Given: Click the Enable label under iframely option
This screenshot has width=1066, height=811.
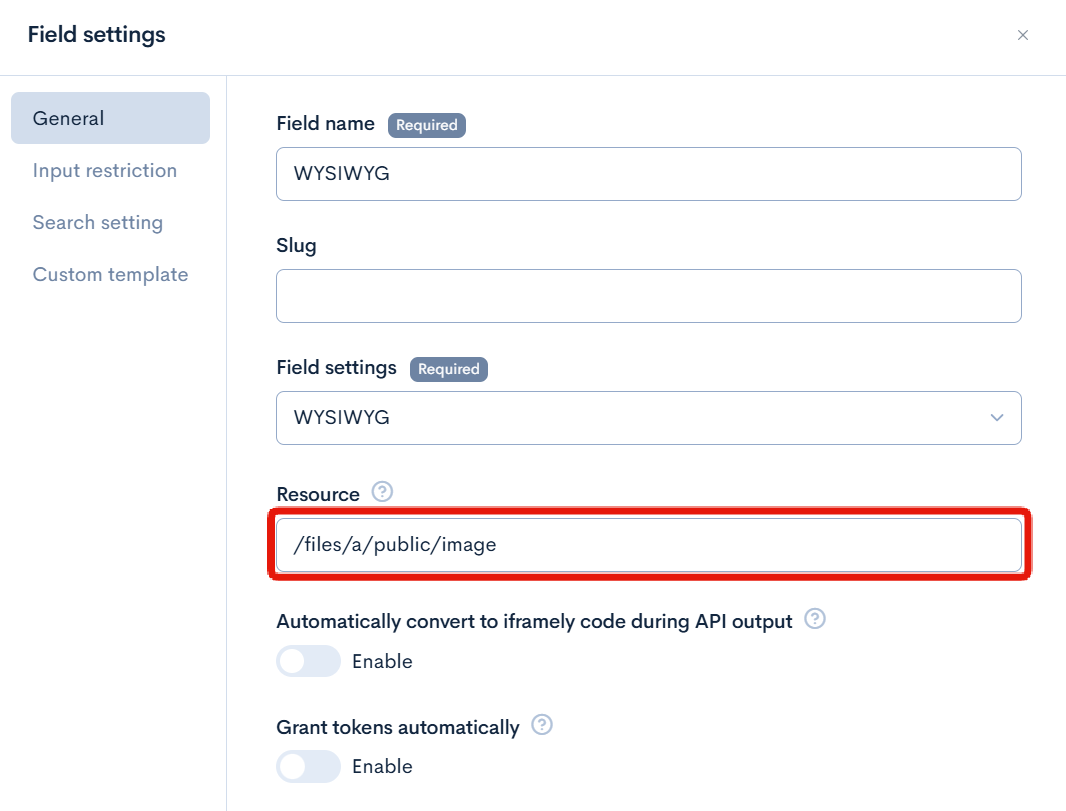Looking at the screenshot, I should click(382, 661).
